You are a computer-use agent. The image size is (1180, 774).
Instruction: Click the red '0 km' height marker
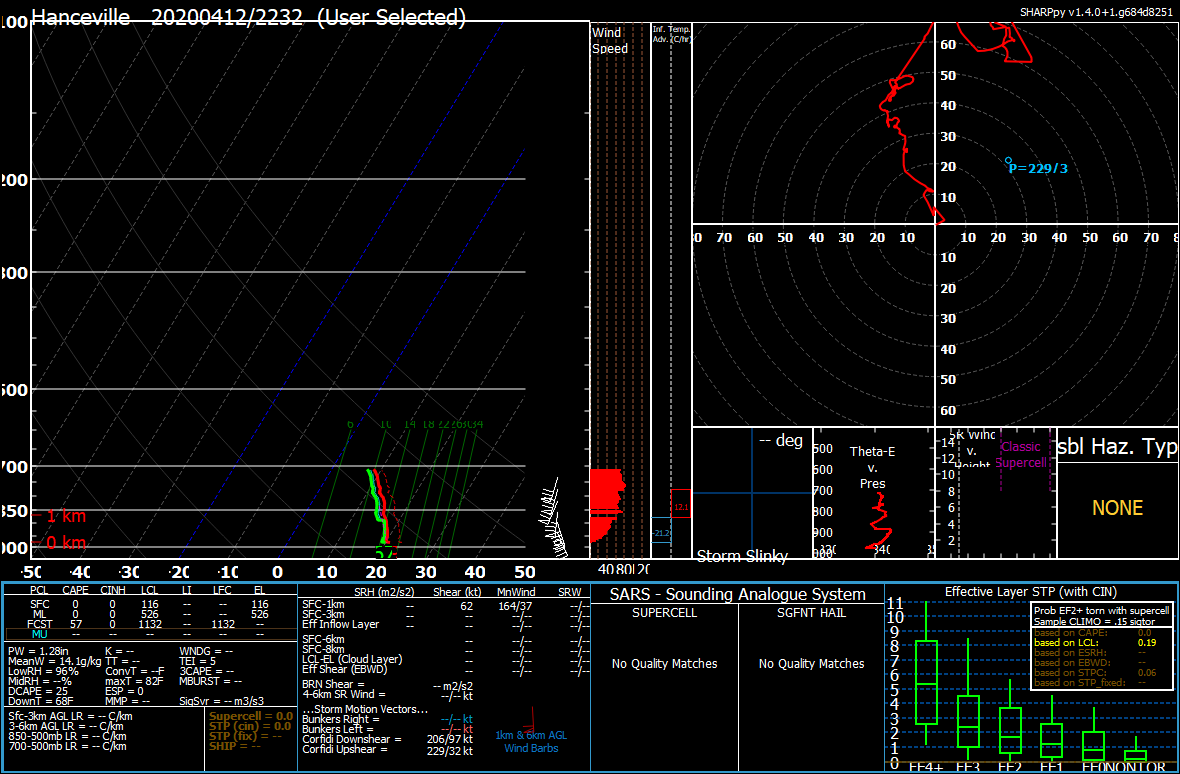pos(59,542)
